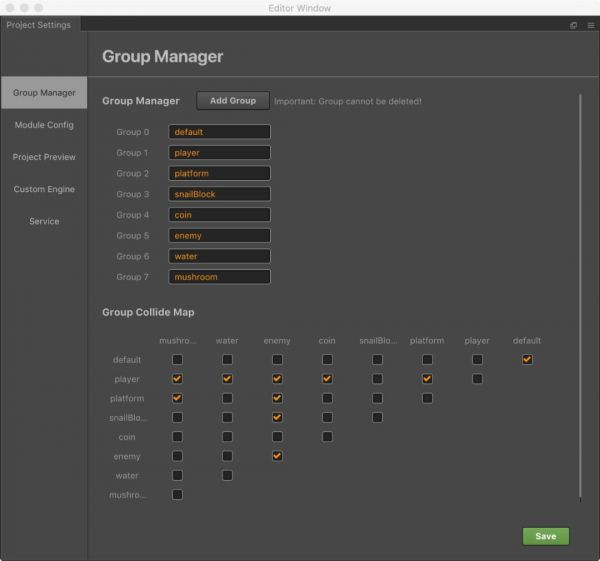Screen dimensions: 600x561
Task: Enable default row, platform column collision
Action: coord(427,359)
